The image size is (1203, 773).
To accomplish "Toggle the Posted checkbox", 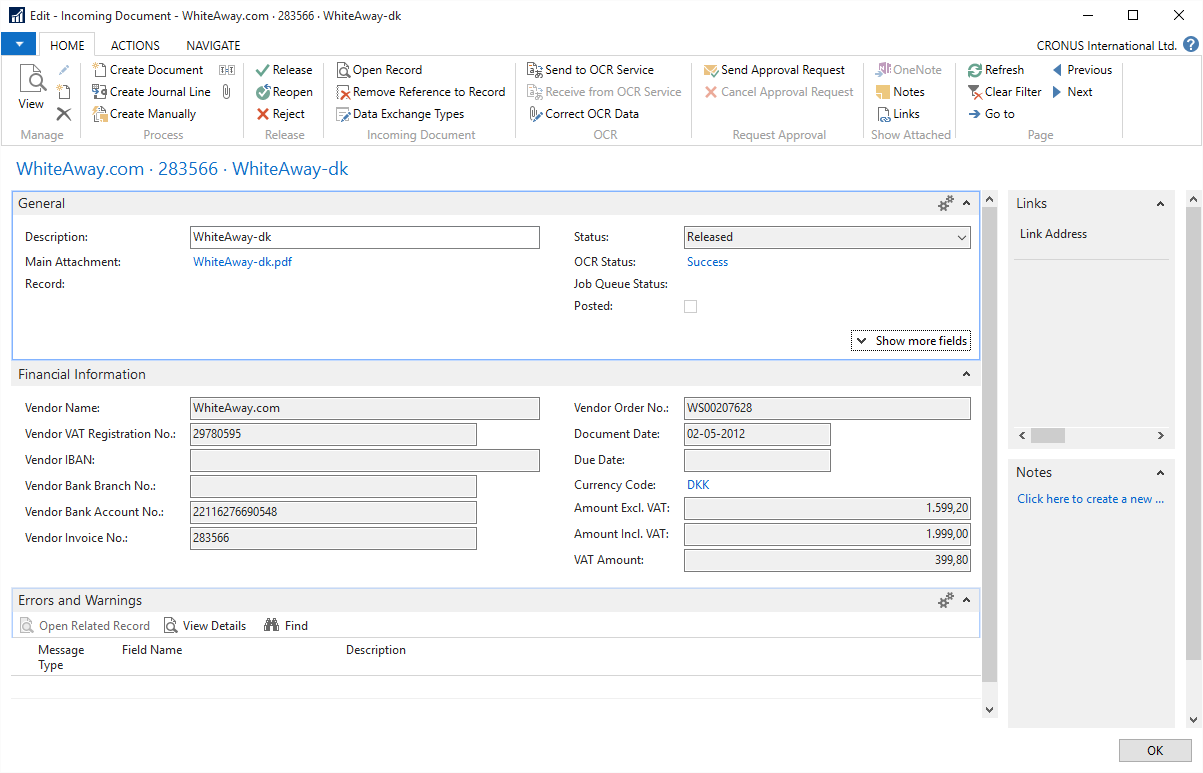I will click(x=690, y=307).
